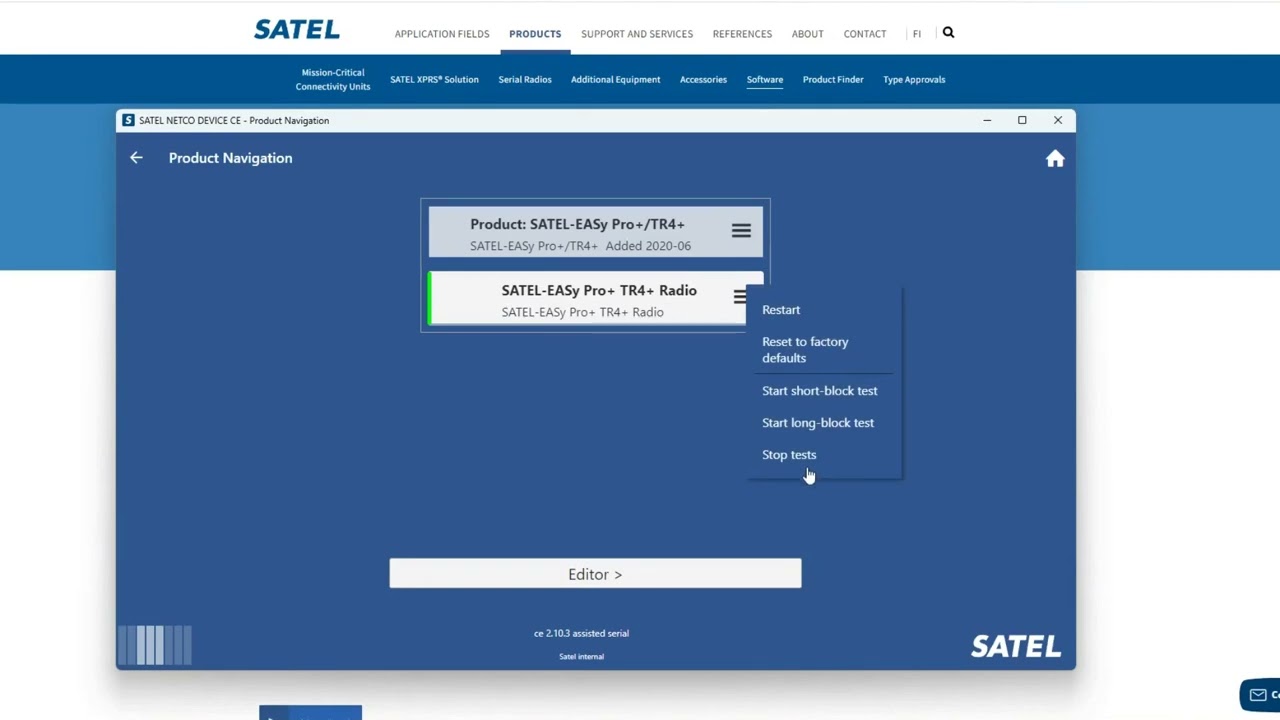The image size is (1280, 720).
Task: Choose Reset to factory defaults
Action: [x=805, y=350]
